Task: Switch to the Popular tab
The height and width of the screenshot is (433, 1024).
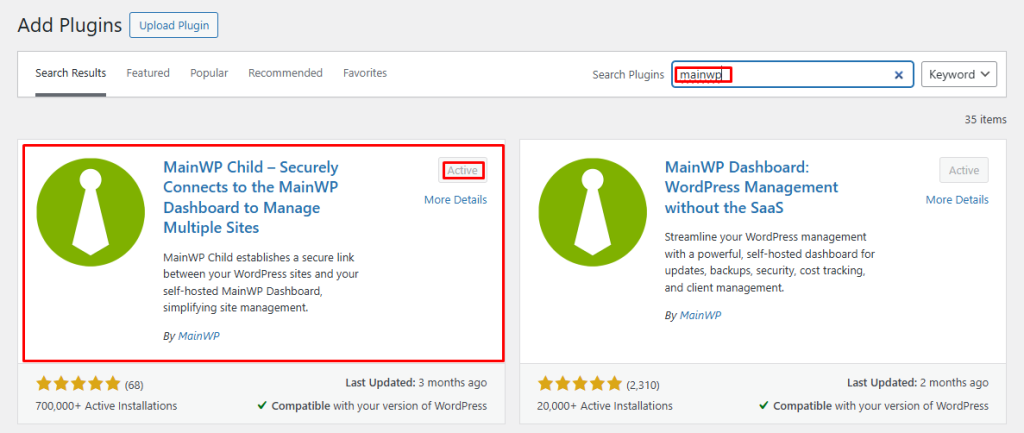Action: [x=209, y=73]
